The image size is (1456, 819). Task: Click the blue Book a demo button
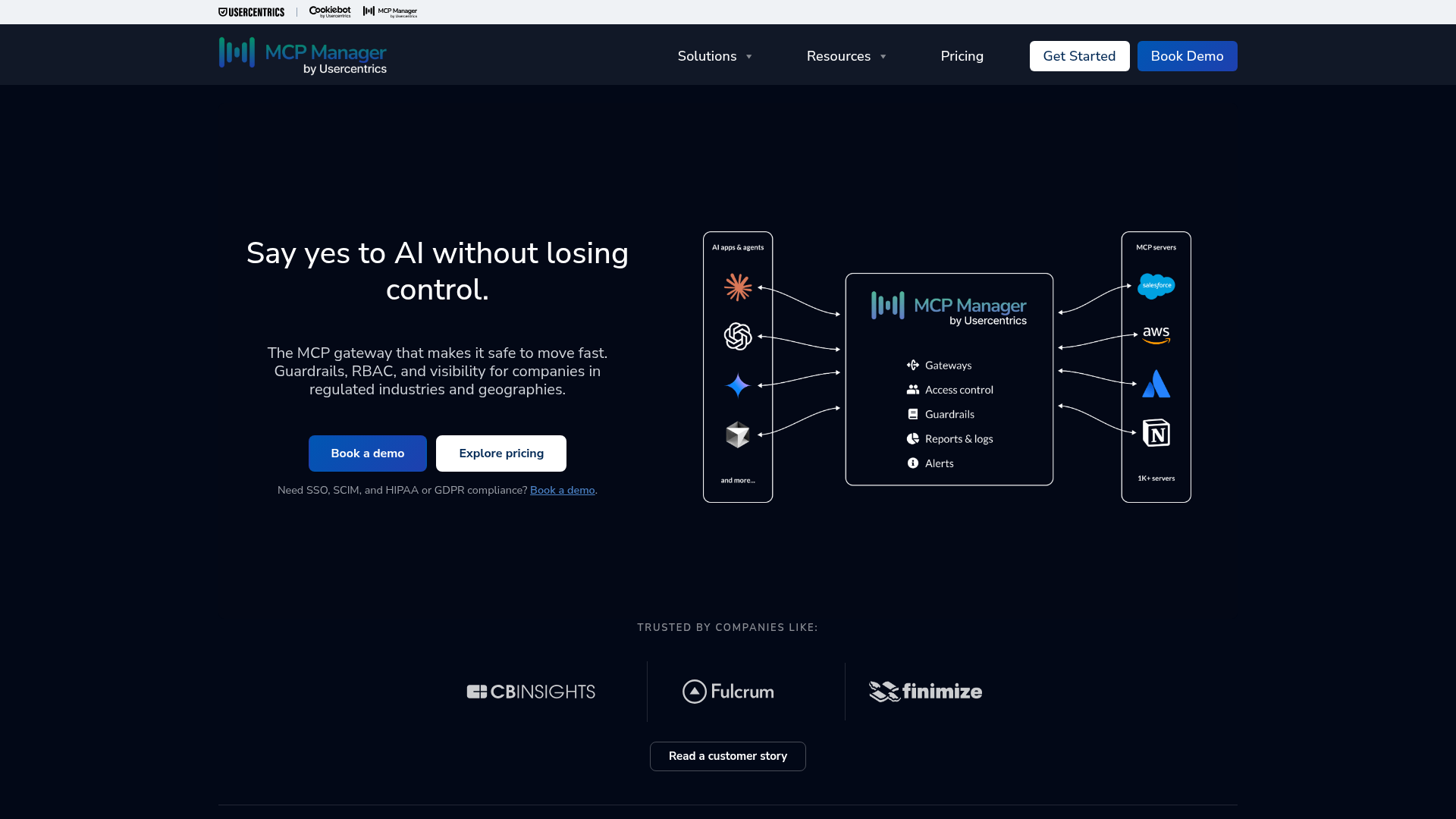368,453
